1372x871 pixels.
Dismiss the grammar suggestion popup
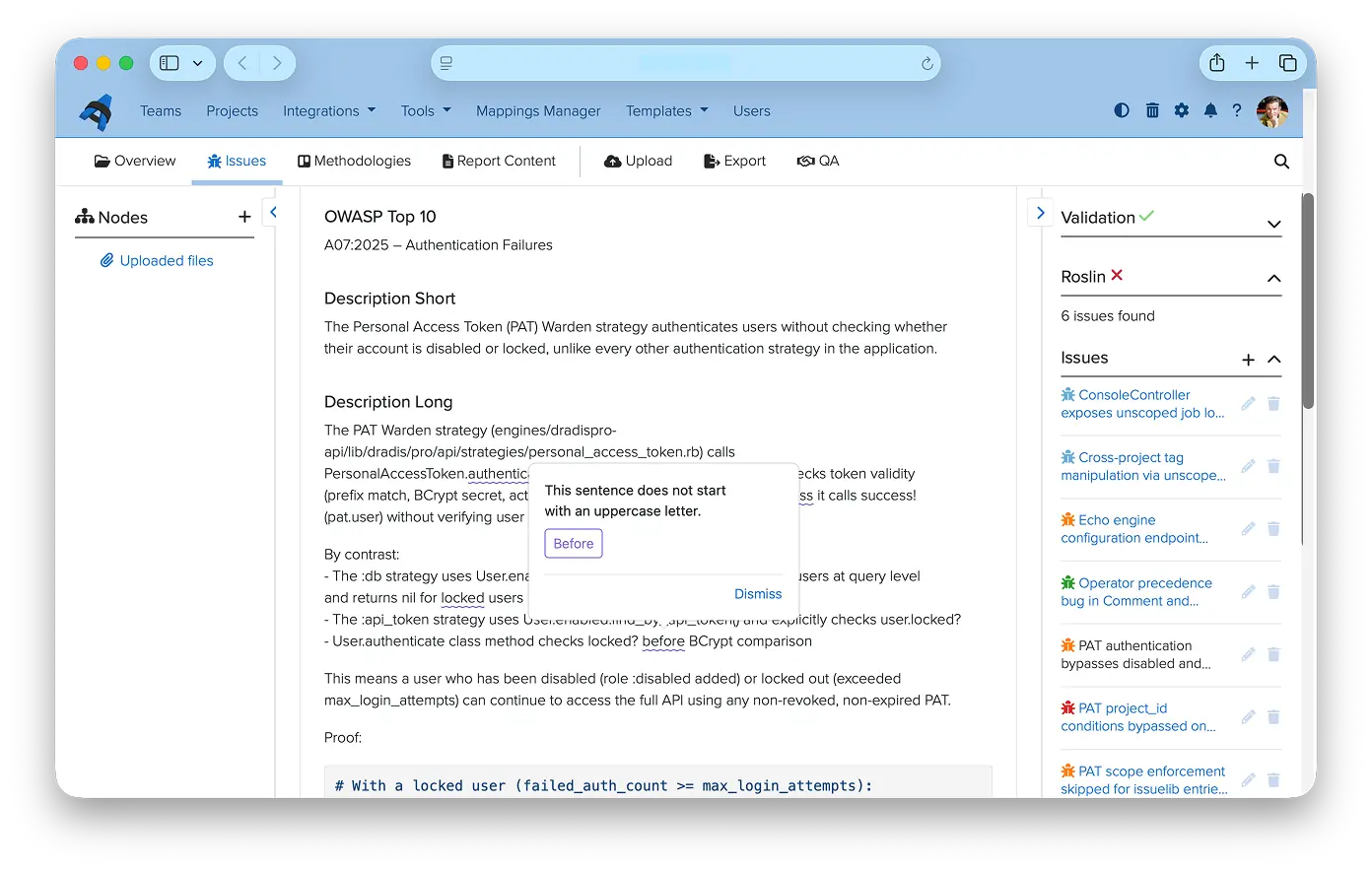(x=758, y=594)
